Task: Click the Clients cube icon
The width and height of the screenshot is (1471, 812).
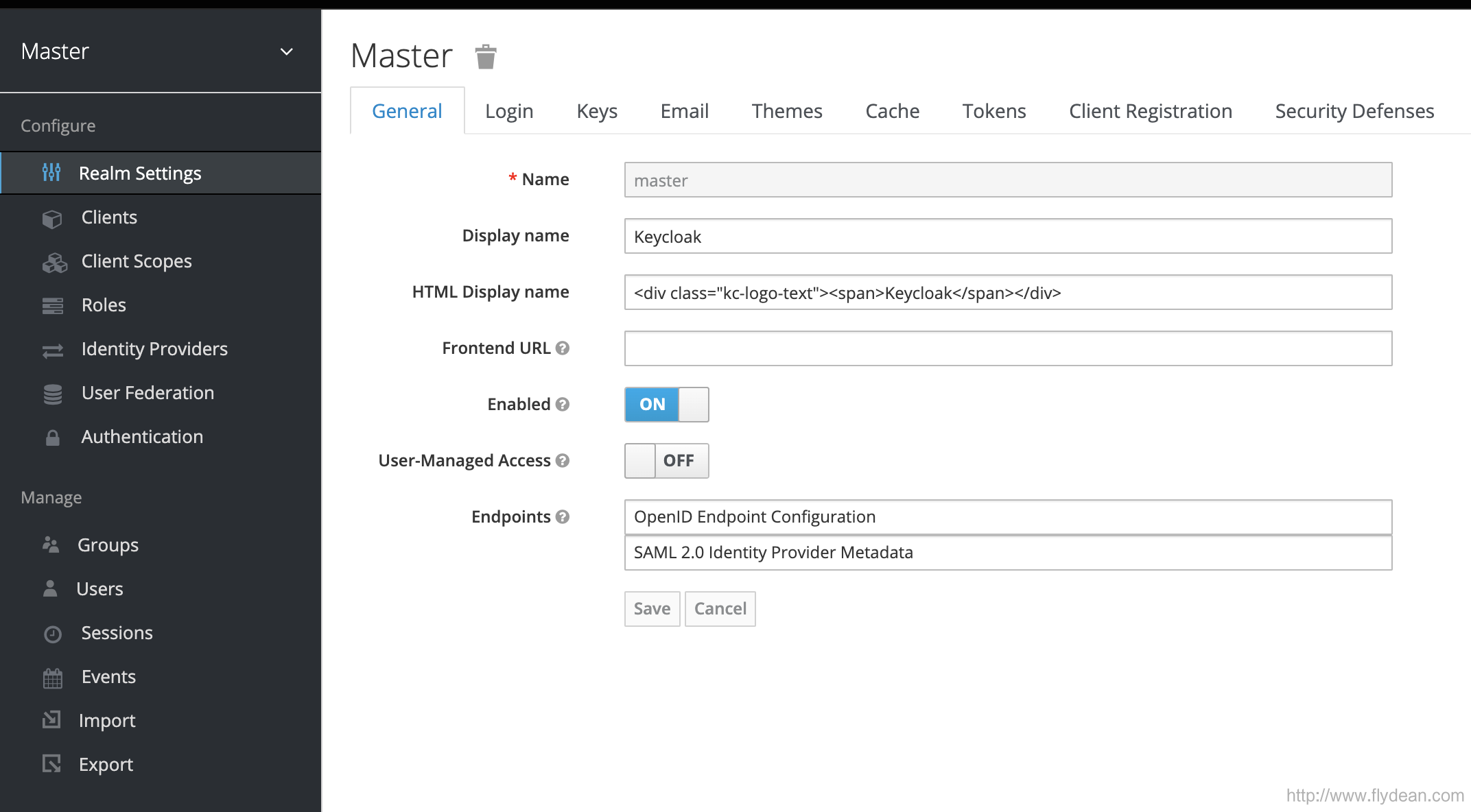Action: [52, 218]
